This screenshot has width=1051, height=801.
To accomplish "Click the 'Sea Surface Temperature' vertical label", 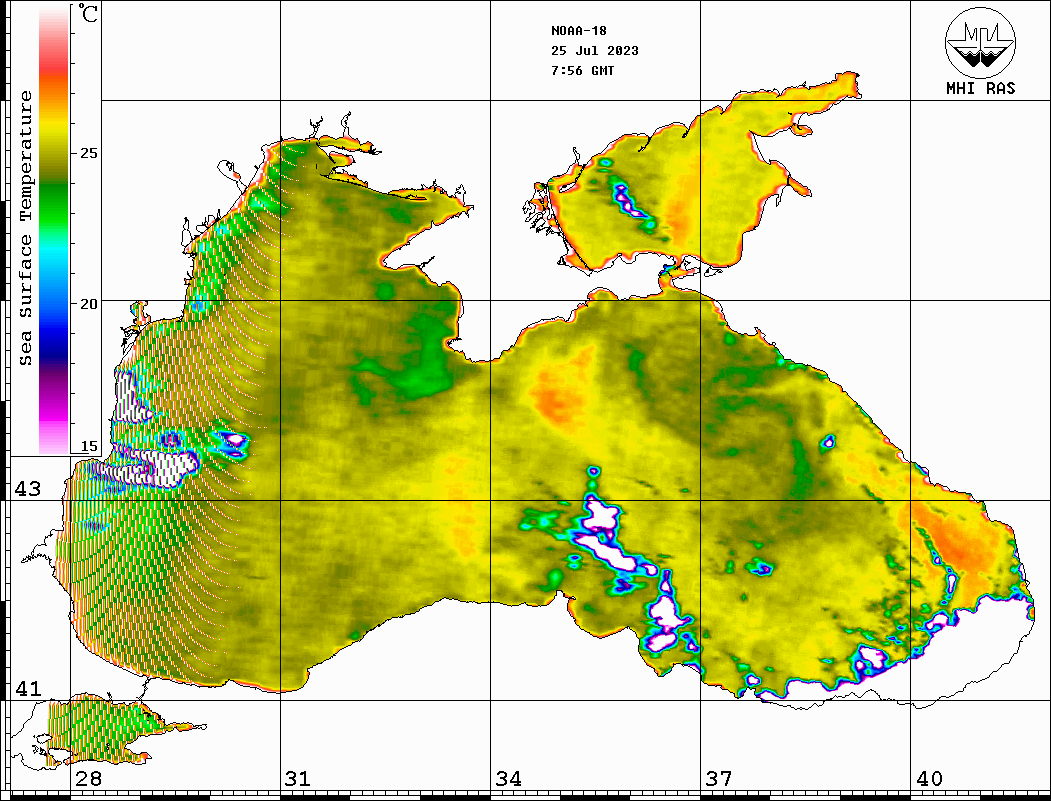I will (x=25, y=228).
